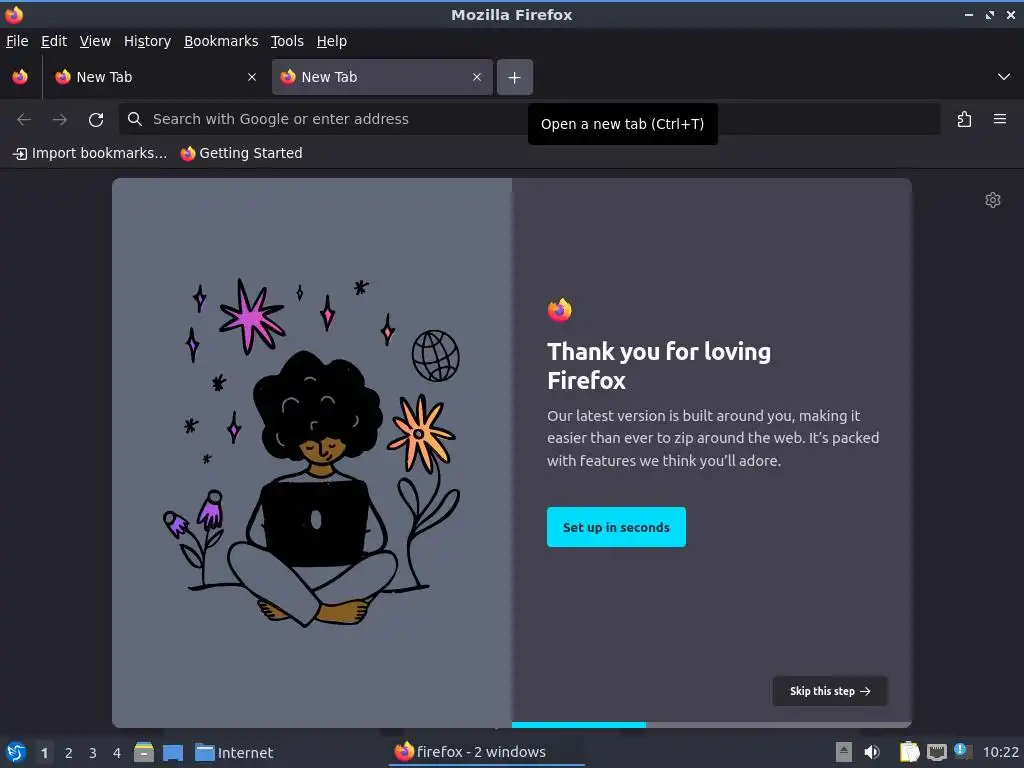Open the hamburger application menu
Image resolution: width=1024 pixels, height=768 pixels.
click(999, 120)
